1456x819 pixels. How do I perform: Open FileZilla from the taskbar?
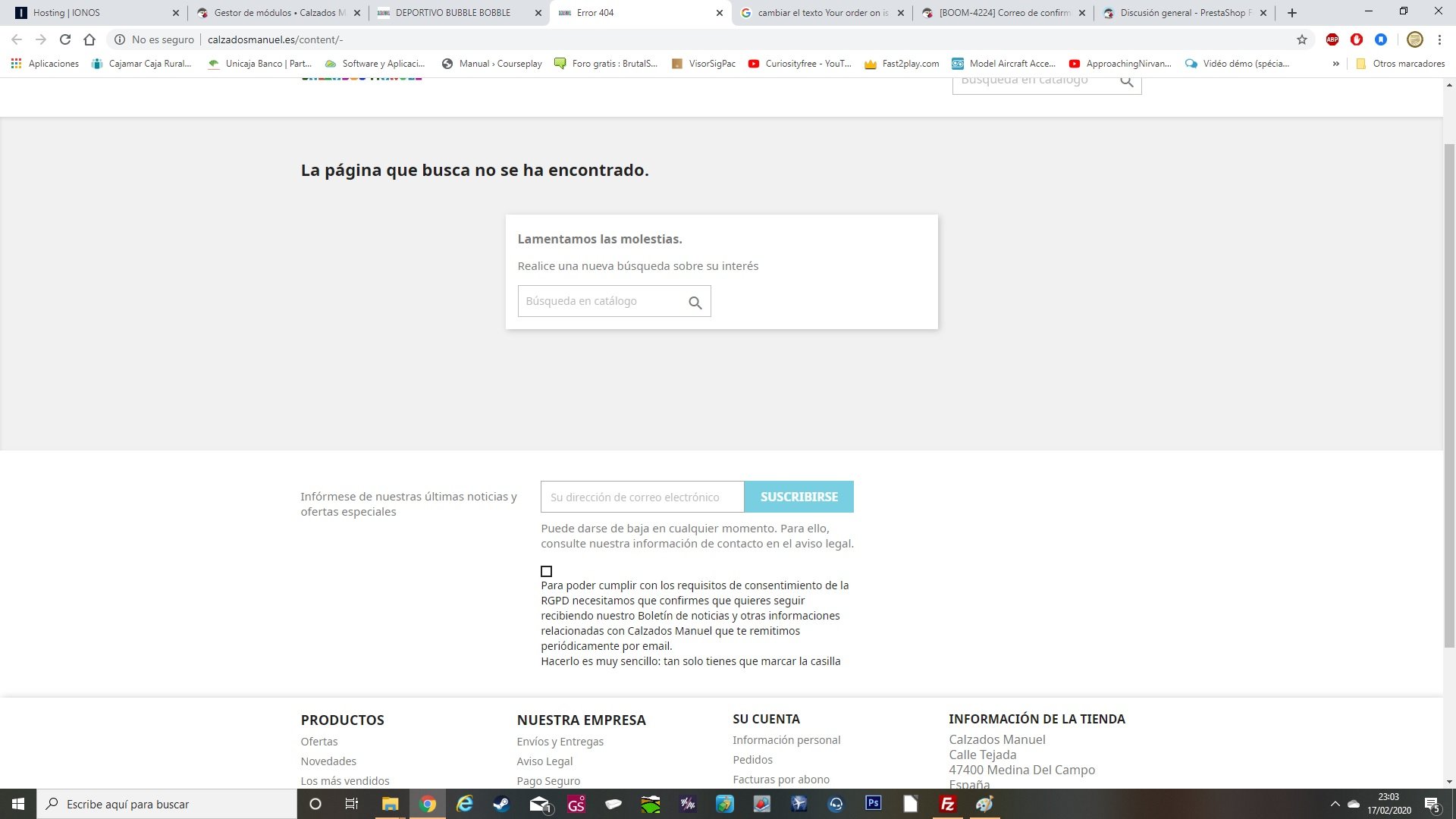947,804
